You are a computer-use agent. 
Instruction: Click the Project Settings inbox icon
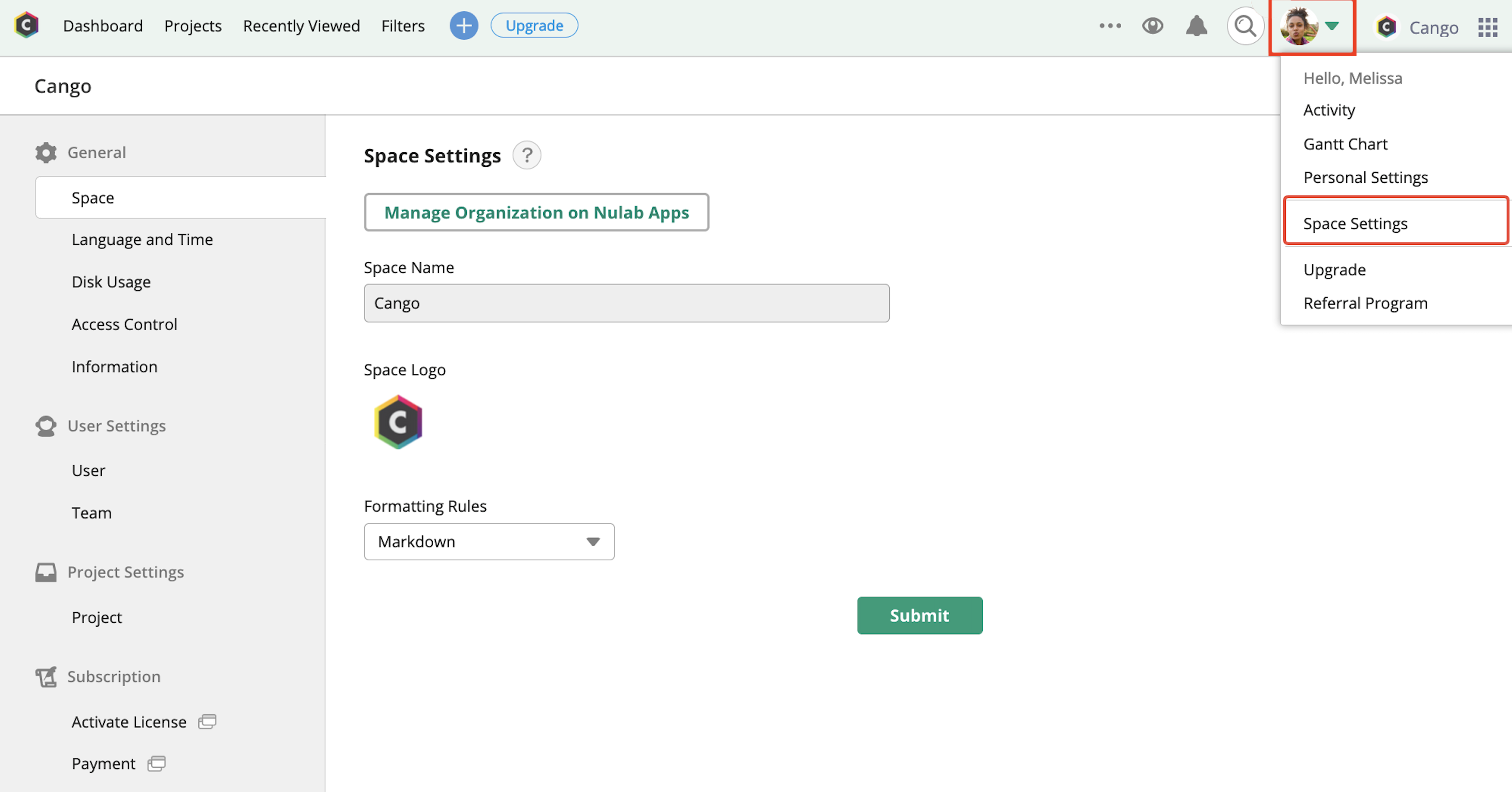coord(46,572)
